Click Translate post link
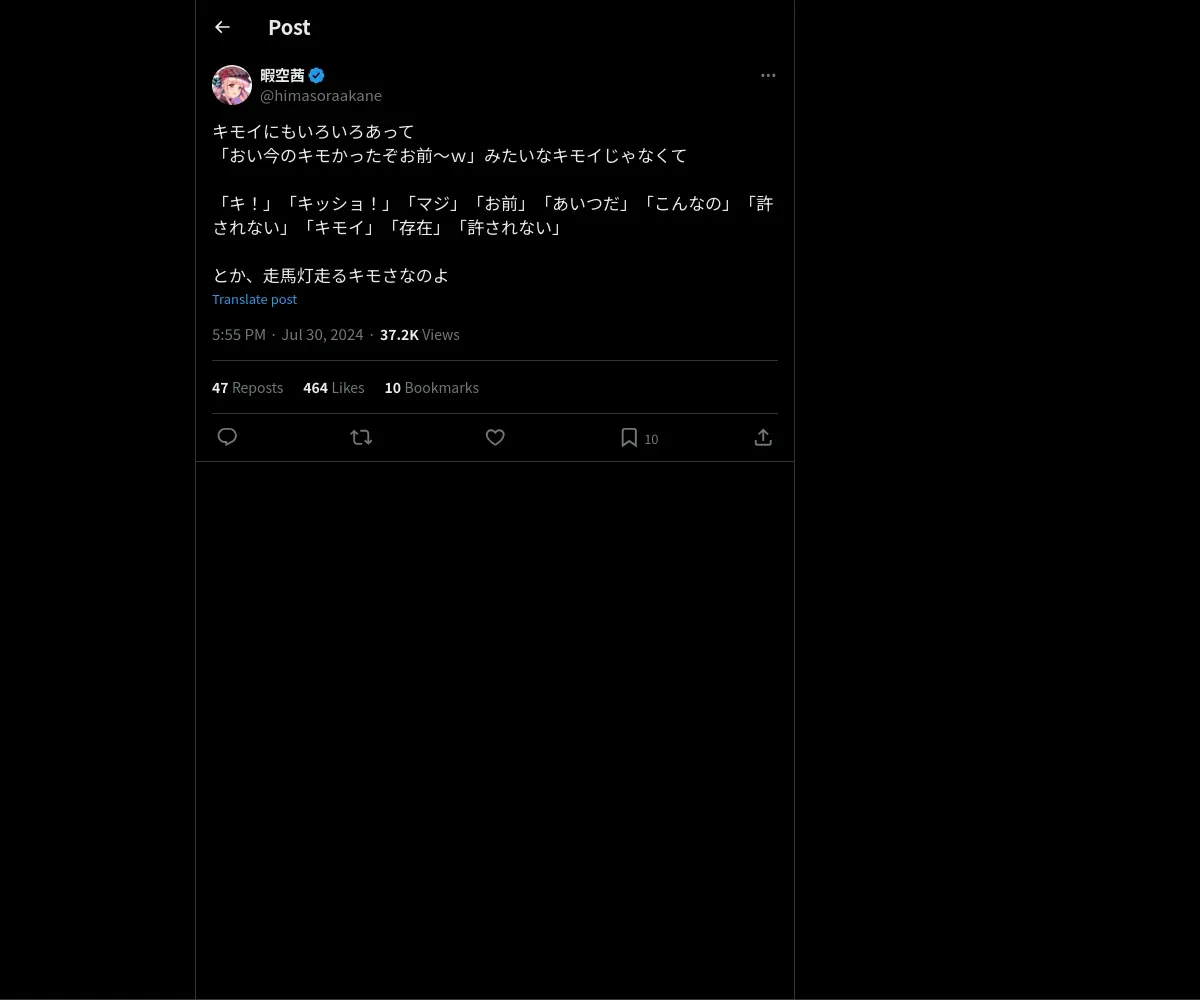The image size is (1200, 1000). 254,299
